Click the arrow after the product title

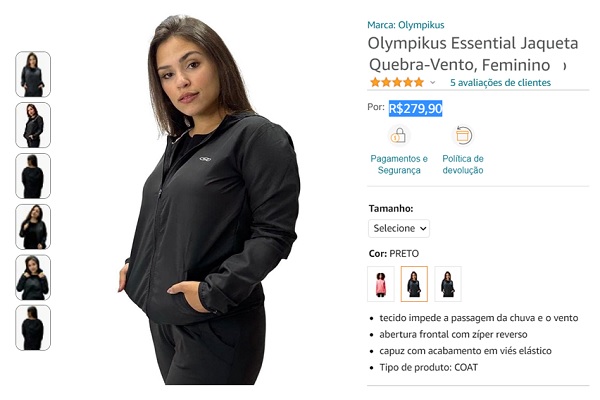click(x=564, y=66)
